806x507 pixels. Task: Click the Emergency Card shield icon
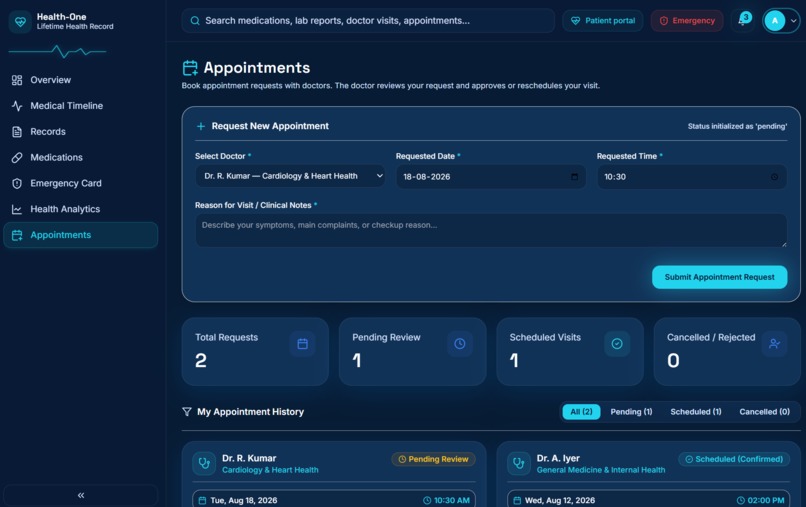[17, 183]
